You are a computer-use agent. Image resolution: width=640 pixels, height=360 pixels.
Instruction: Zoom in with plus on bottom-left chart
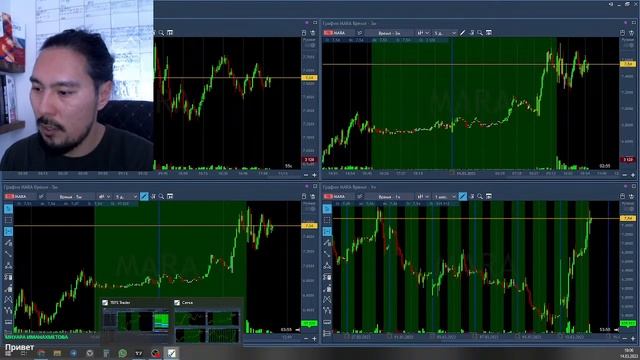coord(314,338)
